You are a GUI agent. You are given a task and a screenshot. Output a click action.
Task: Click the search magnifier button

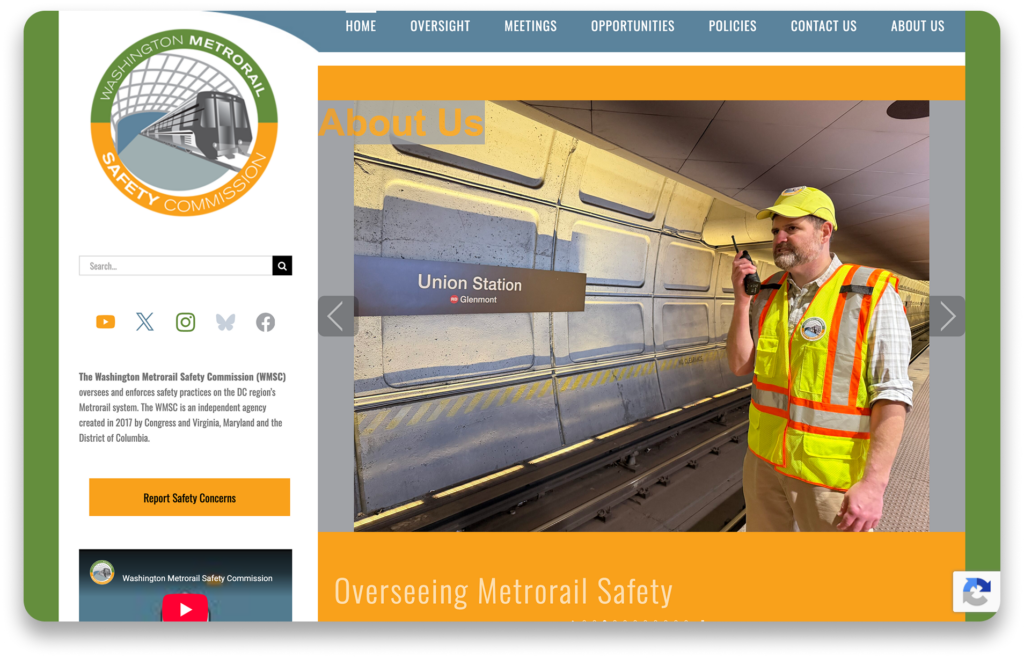click(x=282, y=266)
